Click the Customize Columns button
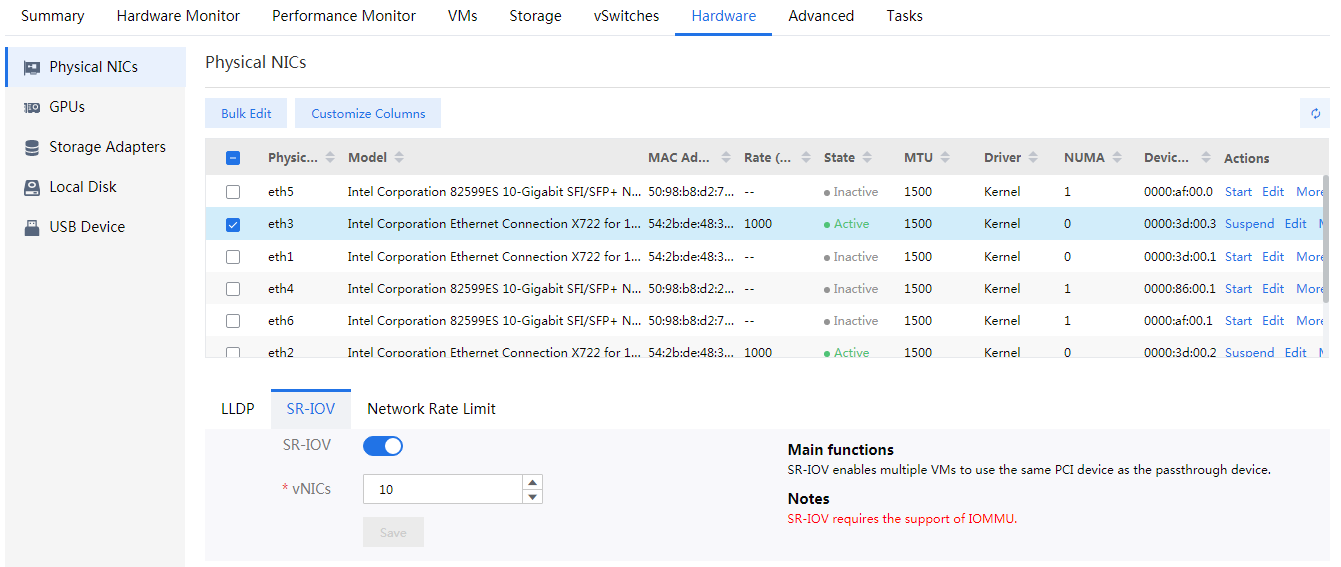 pos(368,114)
